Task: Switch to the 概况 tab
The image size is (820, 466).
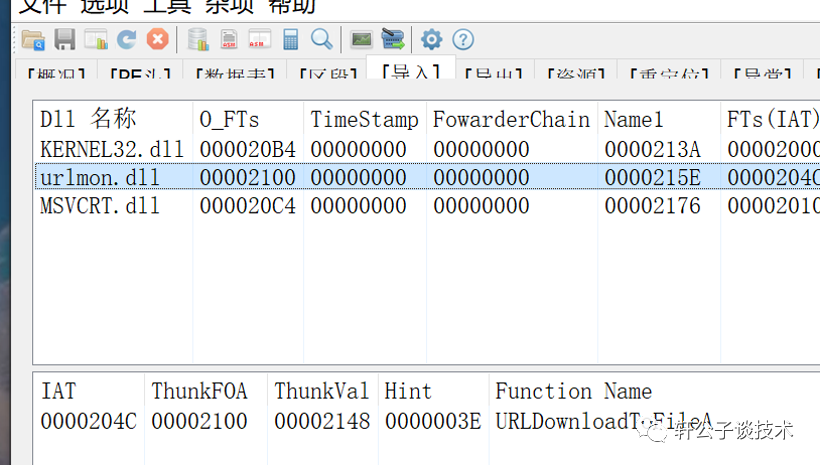Action: tap(56, 71)
